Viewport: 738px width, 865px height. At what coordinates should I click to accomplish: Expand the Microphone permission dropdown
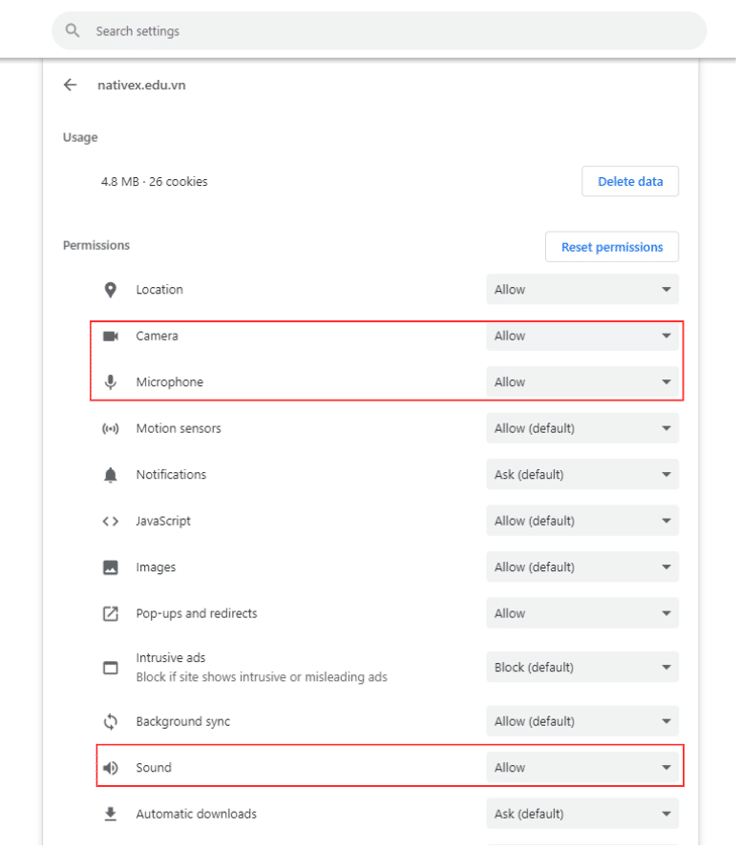(582, 382)
